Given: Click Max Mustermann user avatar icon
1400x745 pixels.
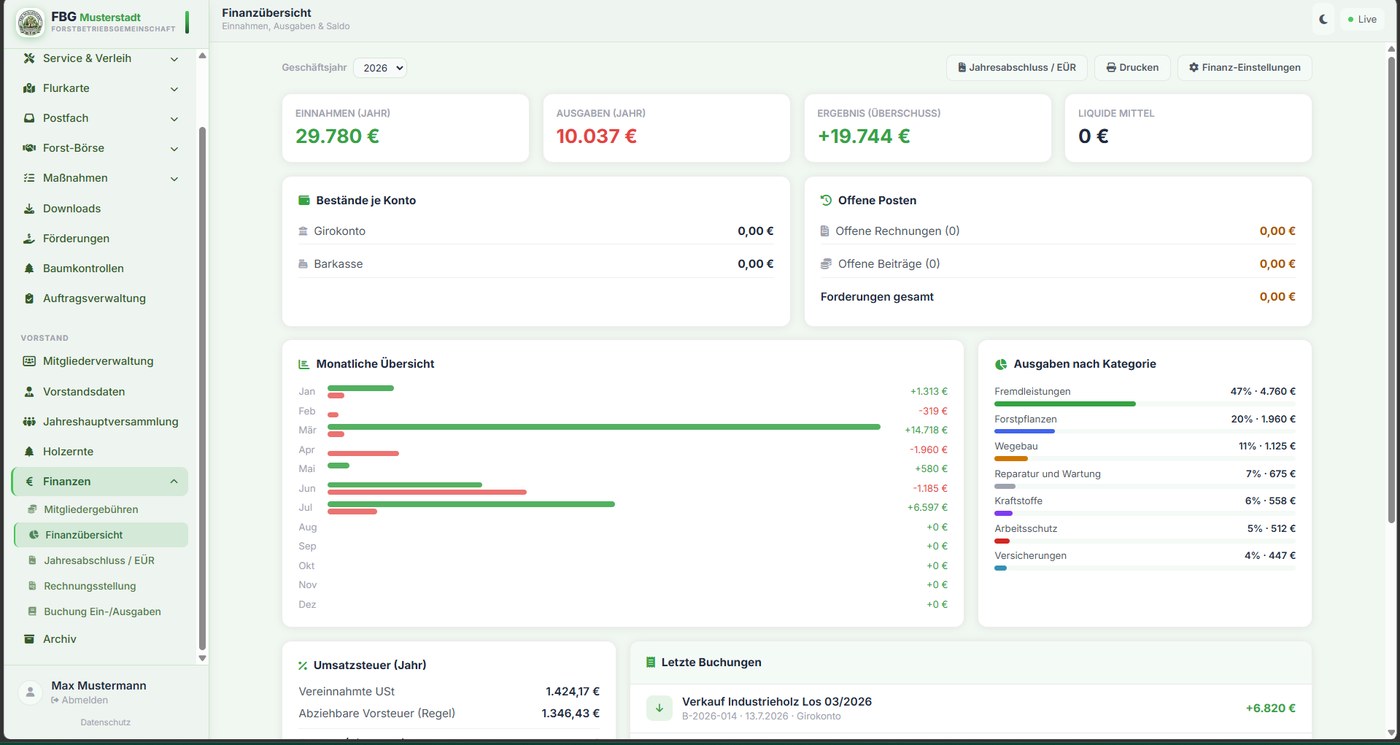Looking at the screenshot, I should (x=32, y=692).
